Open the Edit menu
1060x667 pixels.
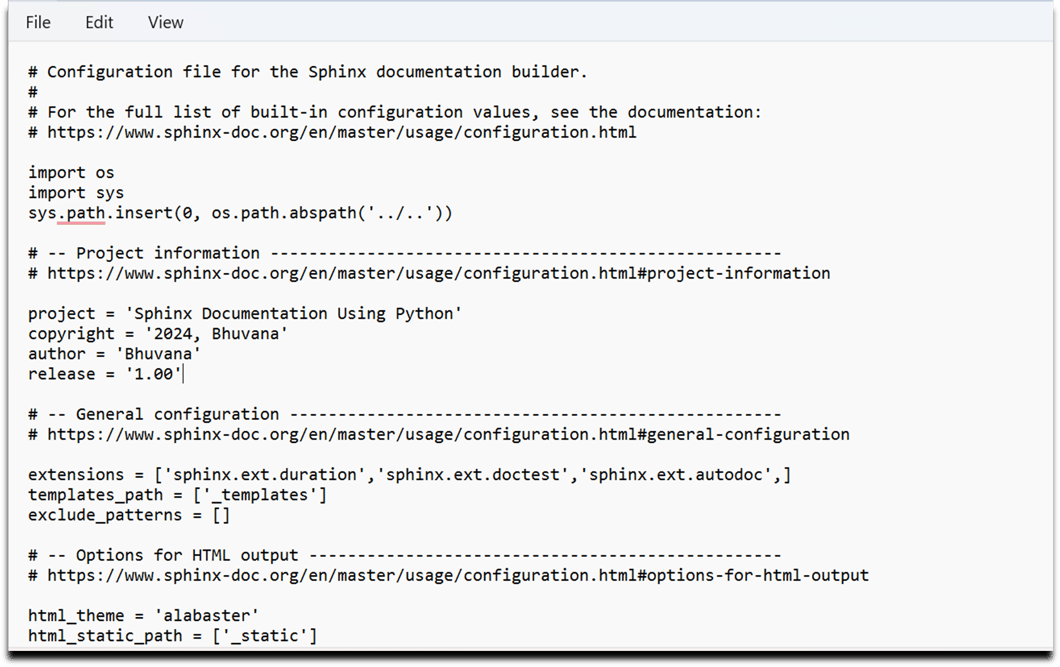[x=99, y=22]
